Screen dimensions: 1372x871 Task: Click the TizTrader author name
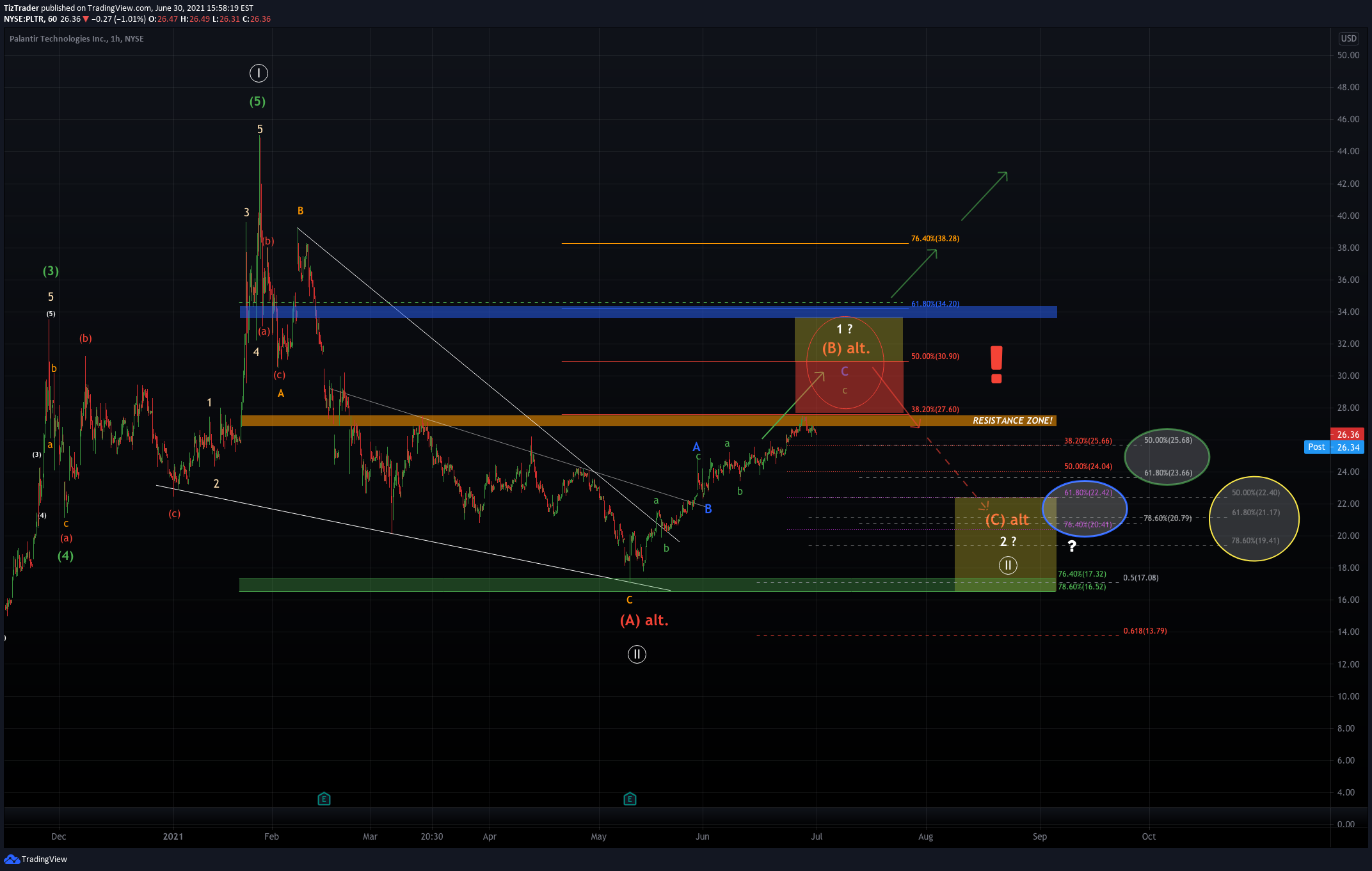coord(21,8)
